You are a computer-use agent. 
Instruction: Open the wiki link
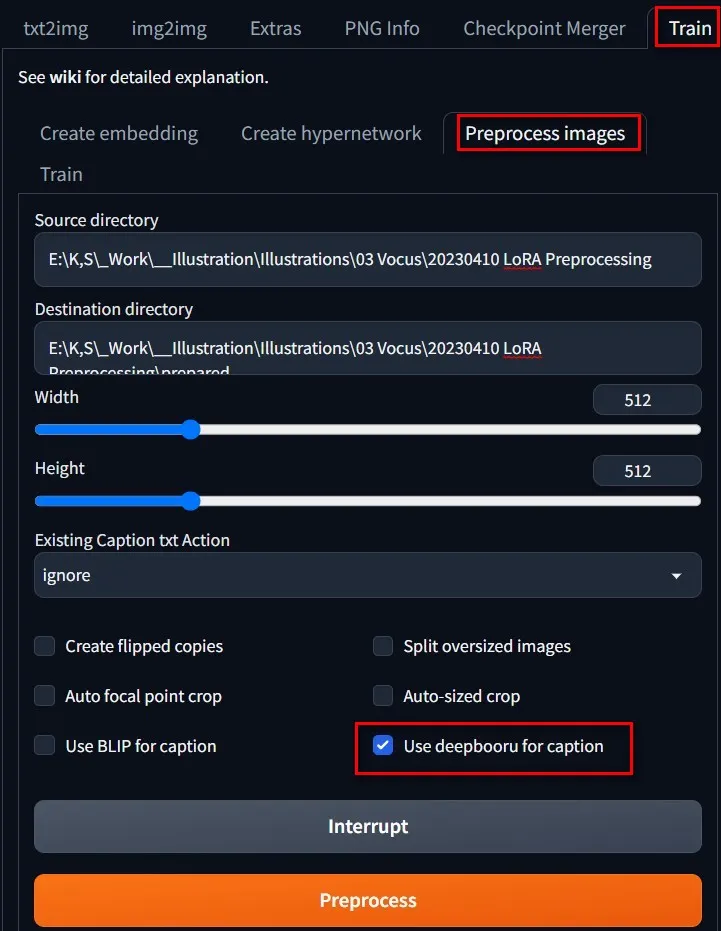(x=65, y=77)
